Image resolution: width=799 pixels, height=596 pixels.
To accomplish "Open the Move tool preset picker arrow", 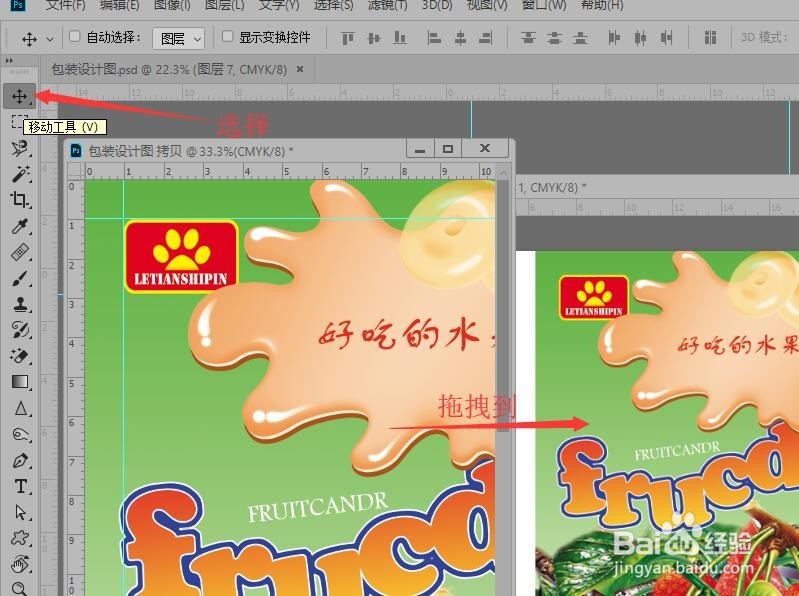I will [x=50, y=39].
